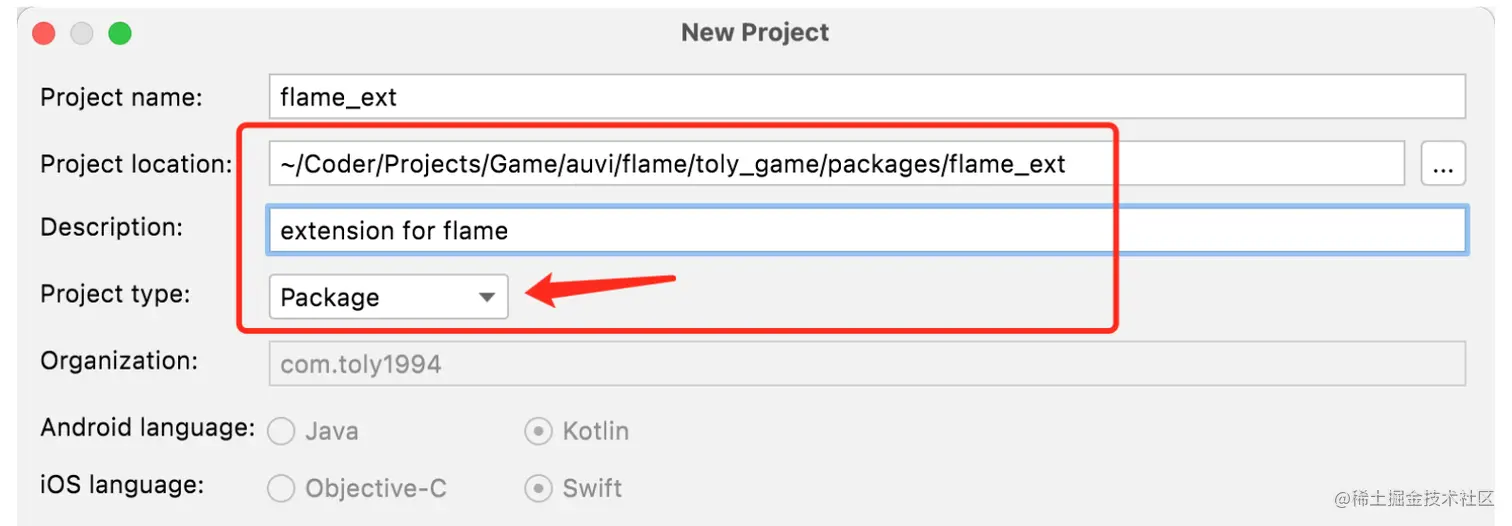Focus the Description field with extension text

click(x=867, y=230)
